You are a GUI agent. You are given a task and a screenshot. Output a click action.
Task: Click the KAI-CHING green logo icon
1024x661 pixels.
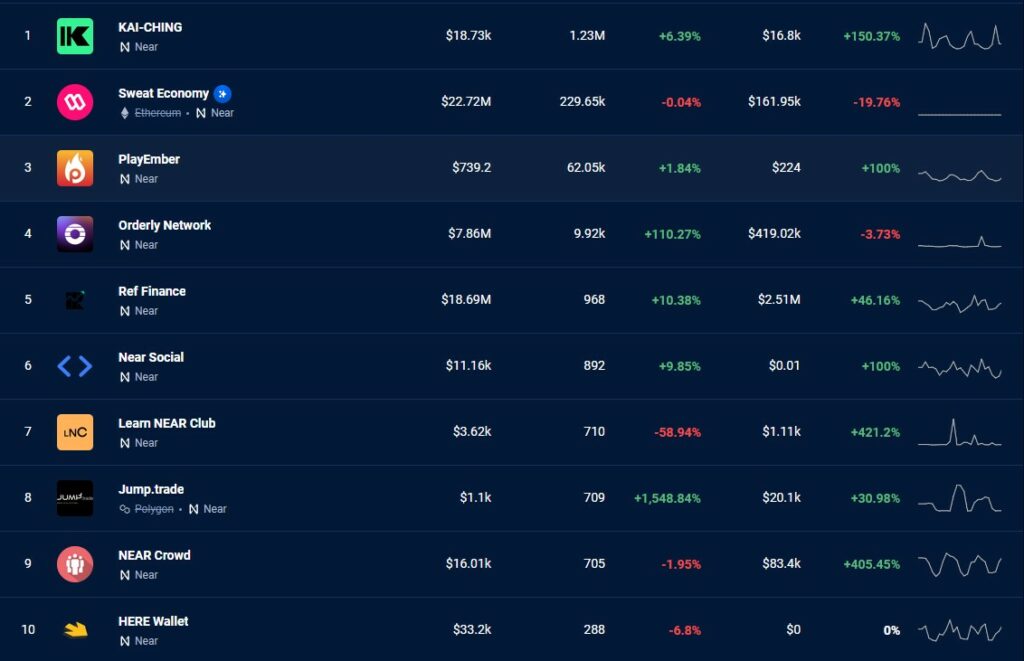75,36
